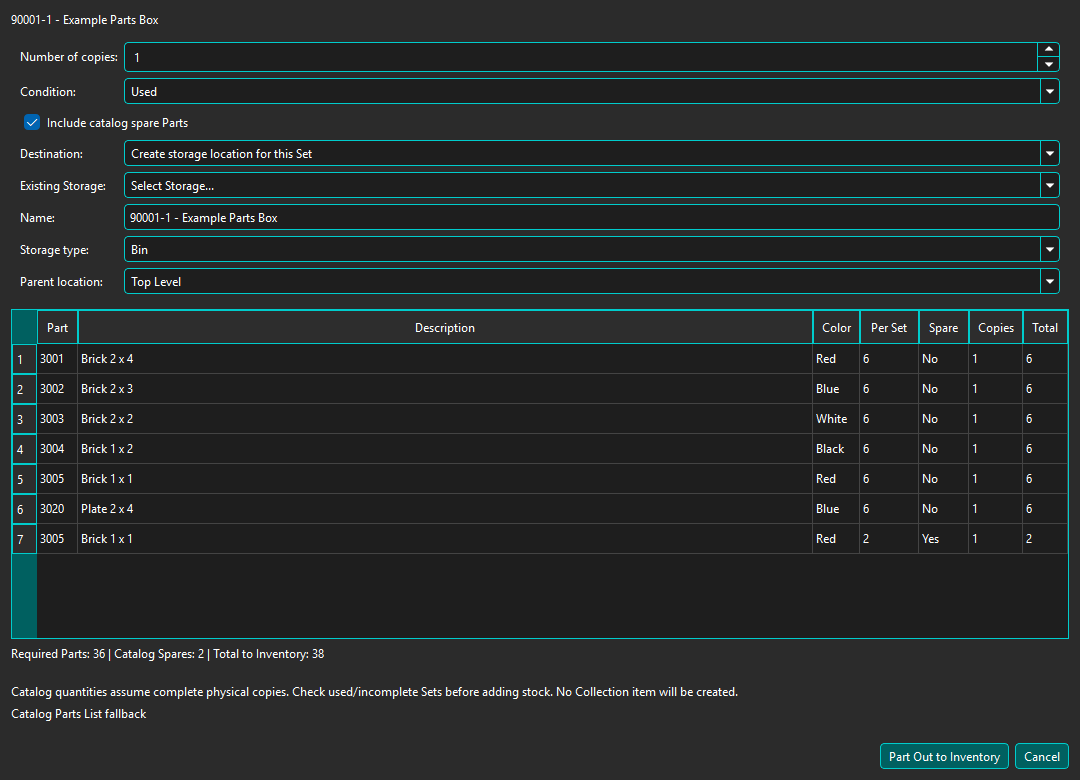Click the White color cell
Viewport: 1080px width, 780px height.
pyautogui.click(x=836, y=419)
